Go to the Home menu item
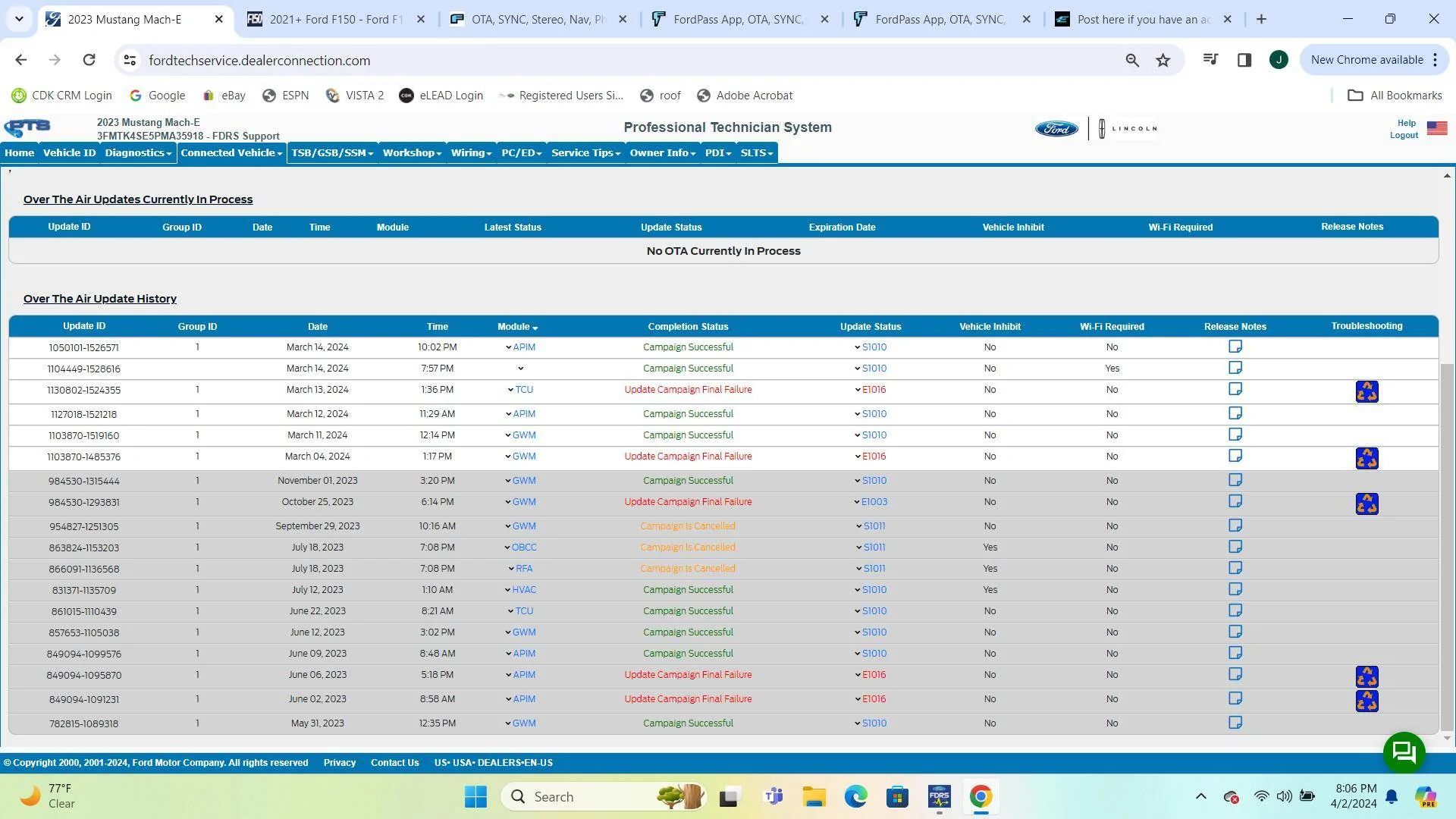 click(x=20, y=152)
